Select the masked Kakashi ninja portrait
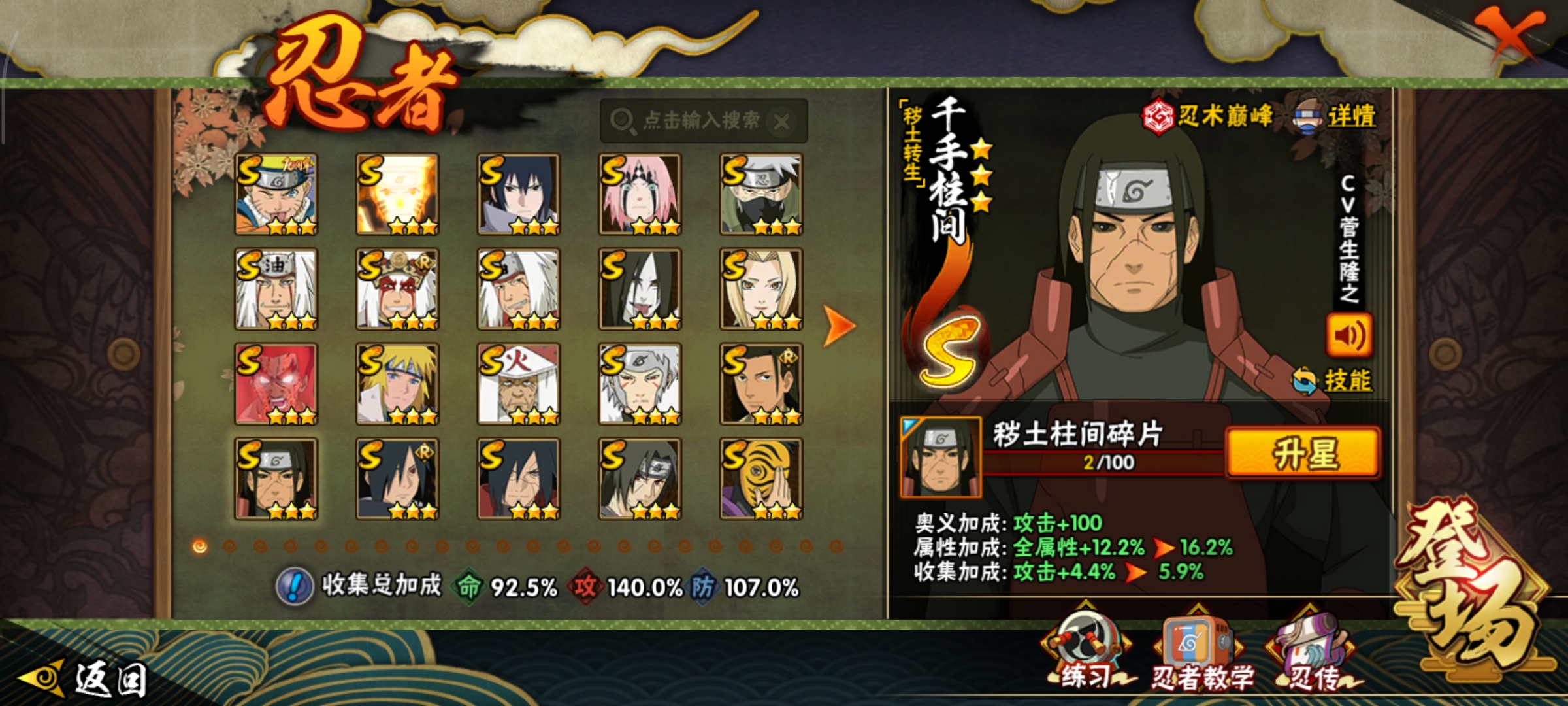The height and width of the screenshot is (706, 1568). point(761,194)
